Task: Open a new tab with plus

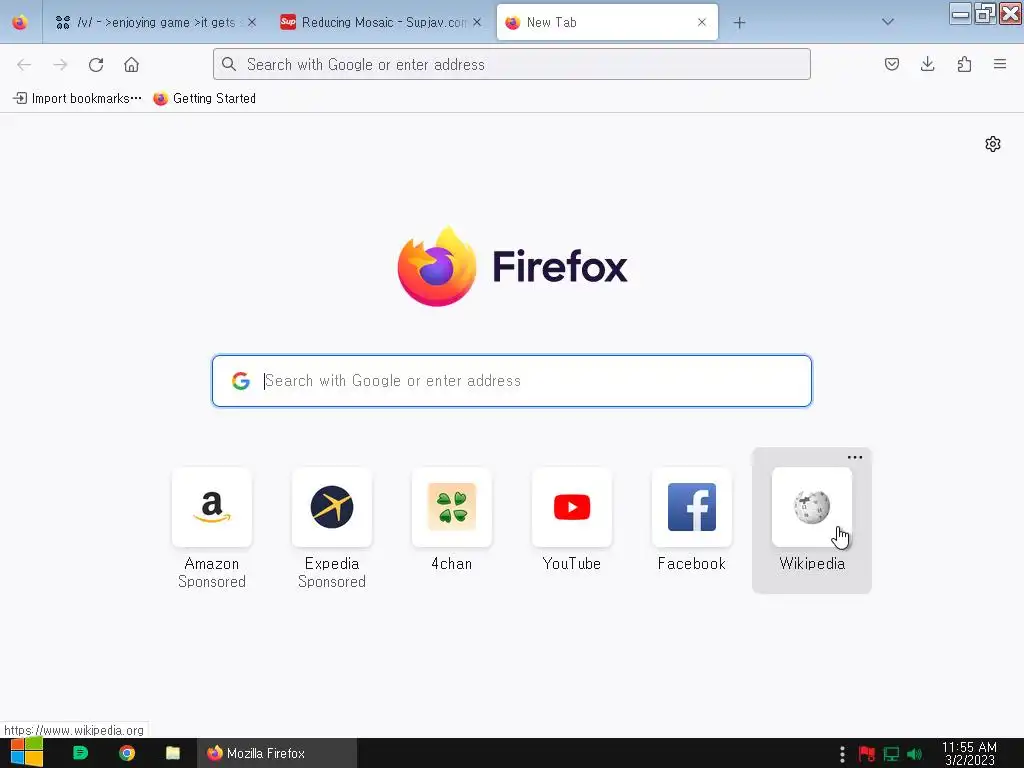Action: click(739, 23)
